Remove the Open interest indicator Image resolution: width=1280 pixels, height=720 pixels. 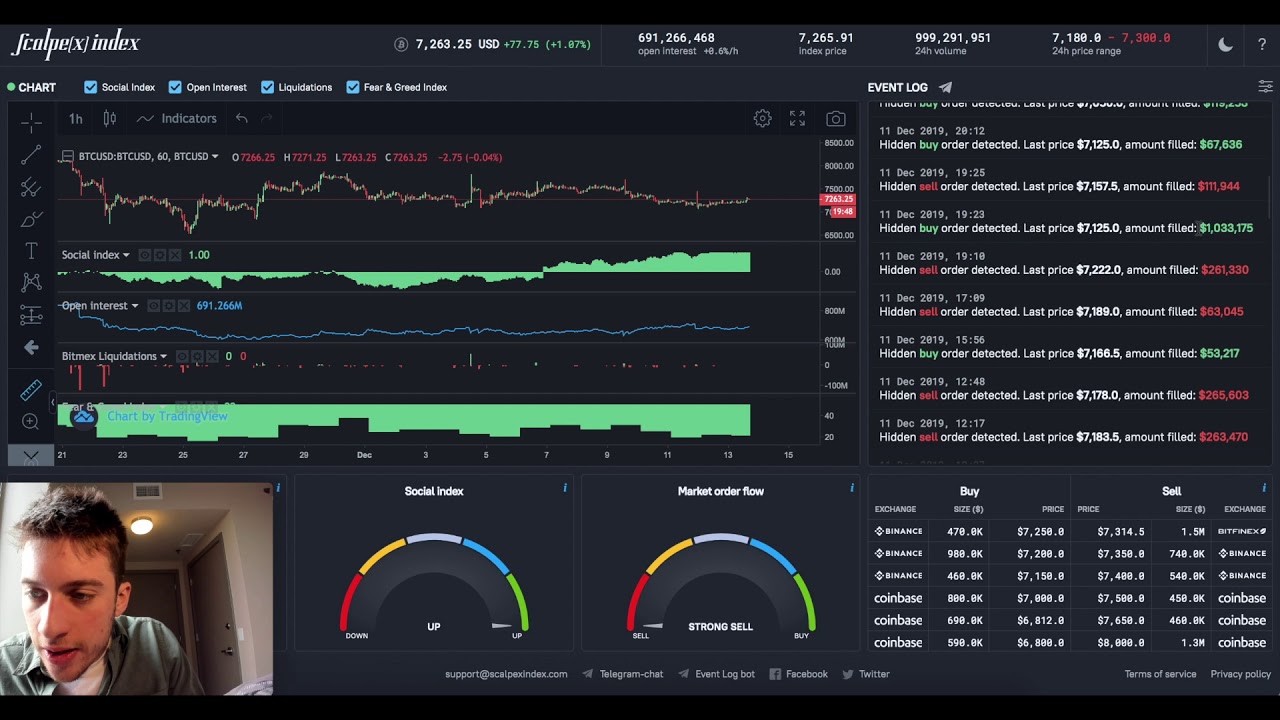coord(183,306)
